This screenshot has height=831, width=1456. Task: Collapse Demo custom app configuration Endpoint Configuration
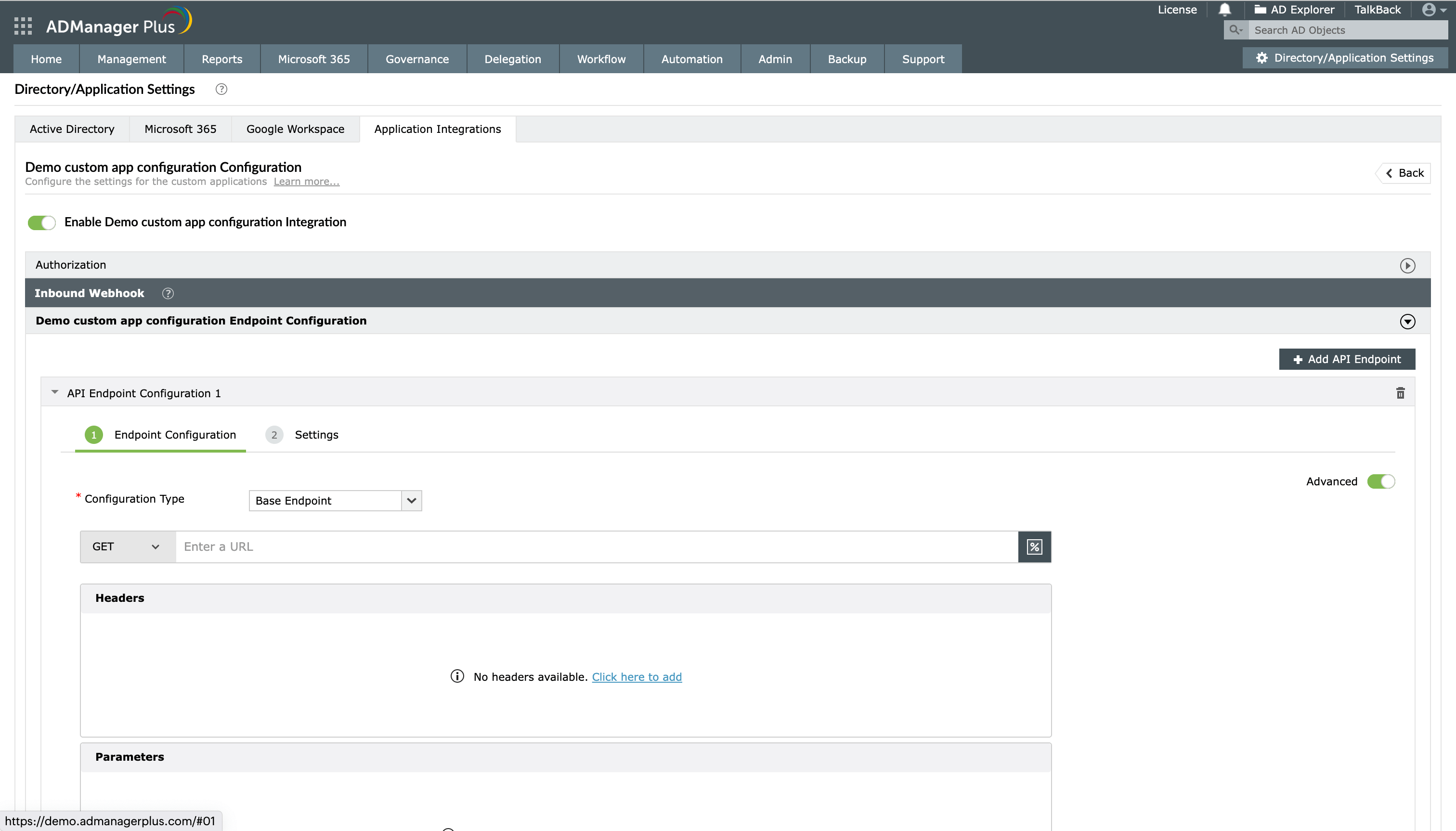point(1407,321)
